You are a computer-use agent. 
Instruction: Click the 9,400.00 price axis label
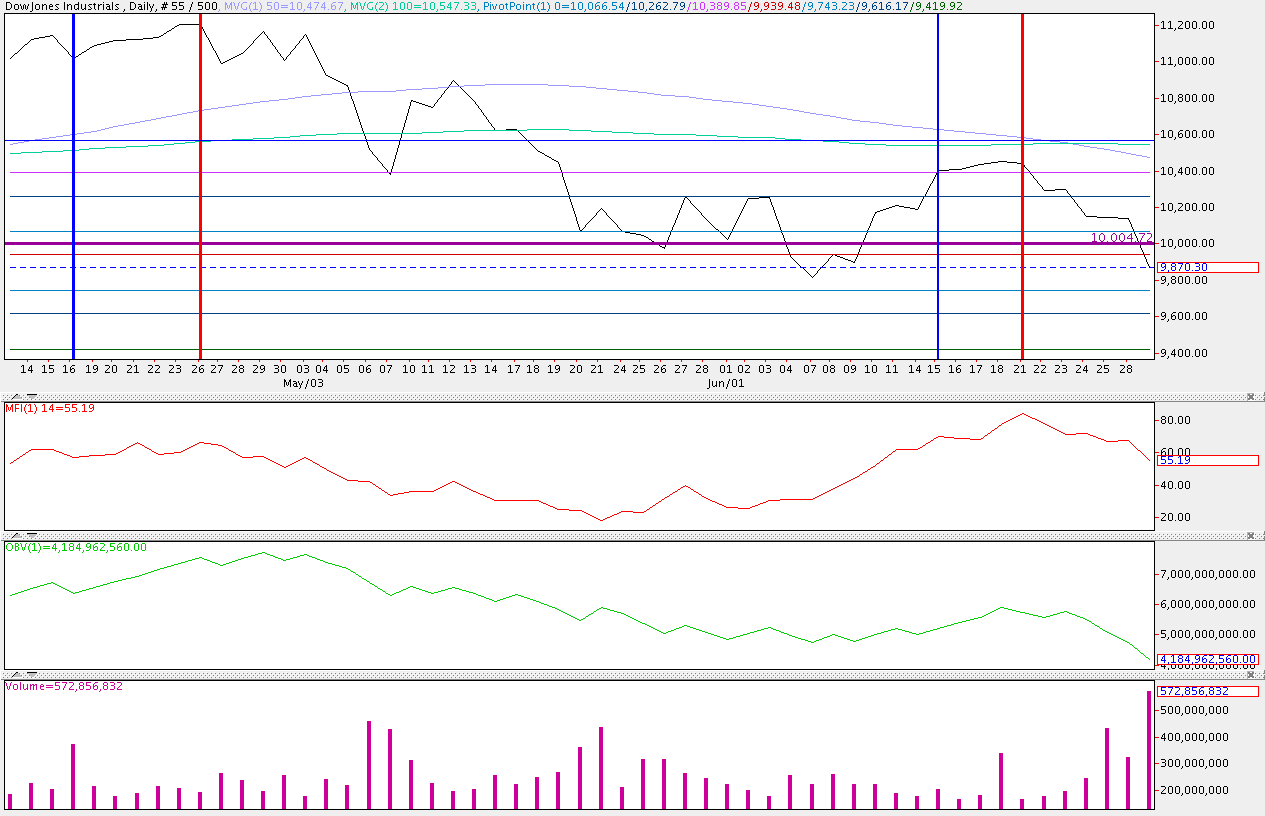point(1185,353)
